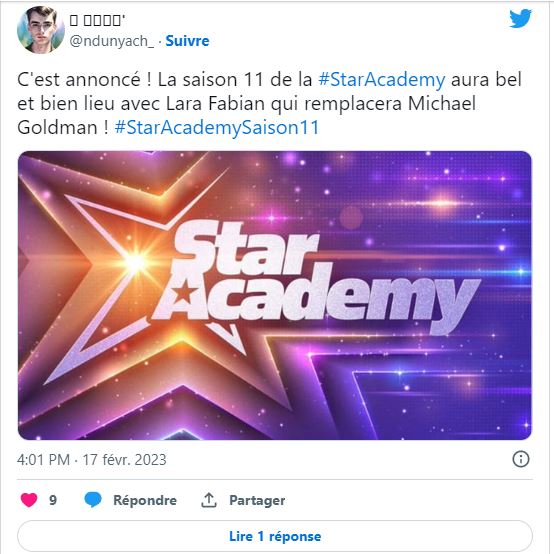This screenshot has height=554, width=554.
Task: Open the user's profile avatar picture
Action: click(41, 30)
